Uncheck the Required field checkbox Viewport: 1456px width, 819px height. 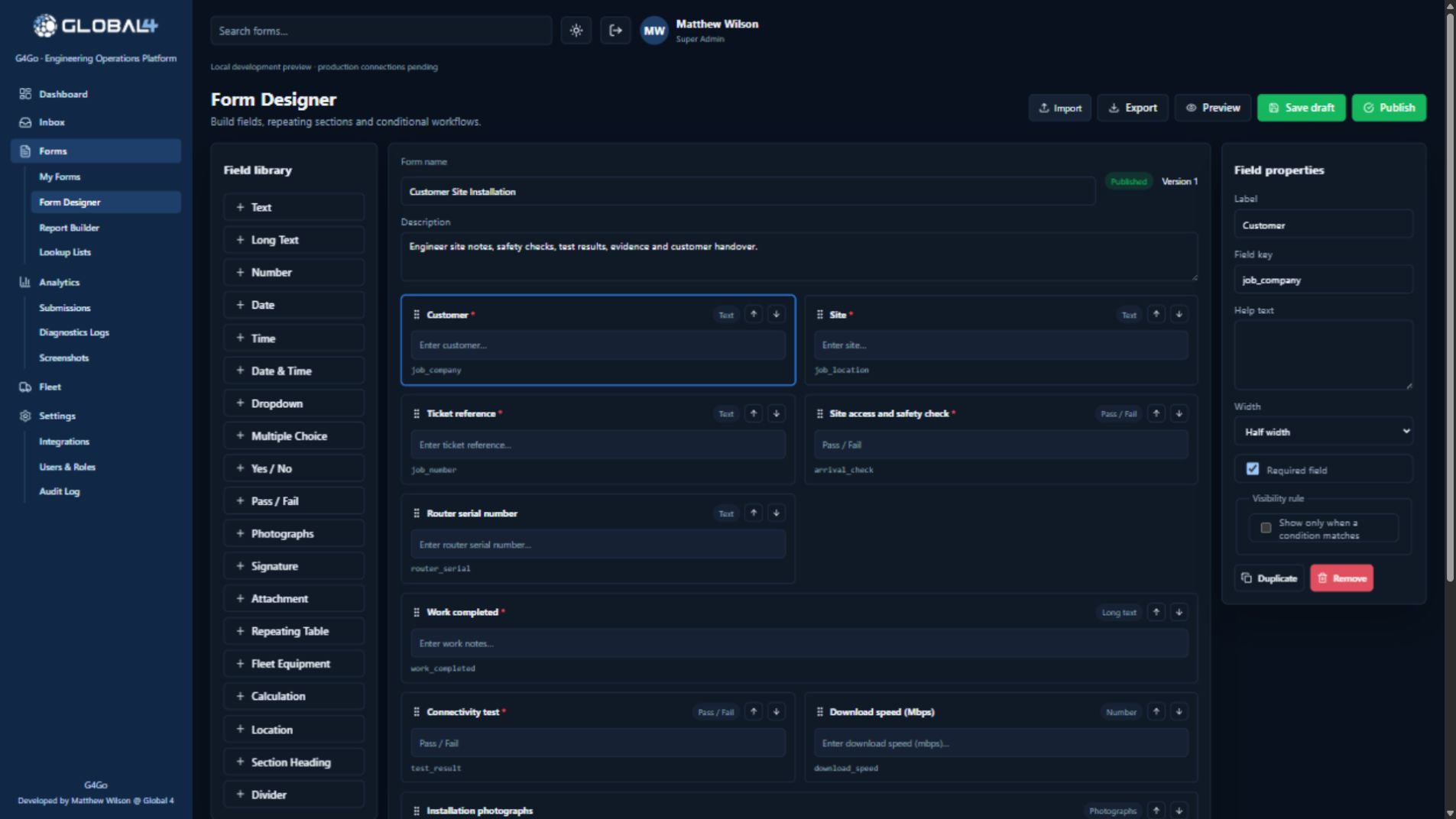(1253, 469)
